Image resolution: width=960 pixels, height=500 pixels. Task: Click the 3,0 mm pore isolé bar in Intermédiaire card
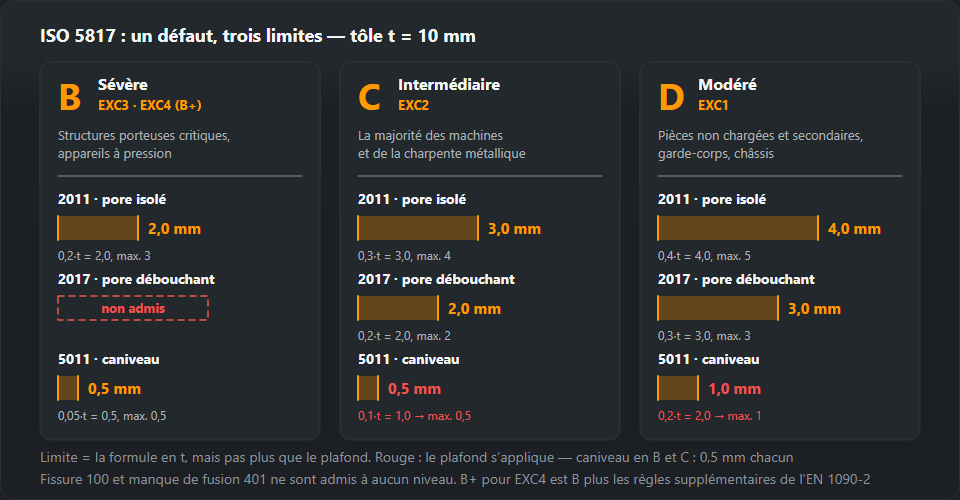(418, 228)
